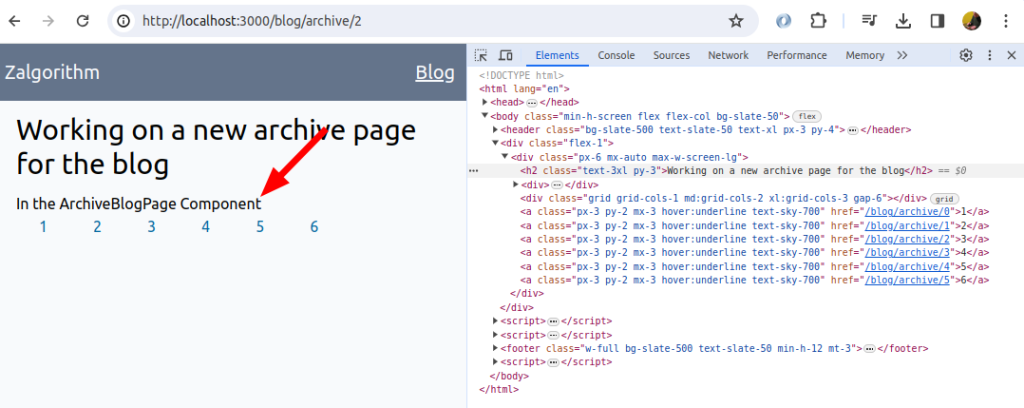Viewport: 1024px width, 408px height.
Task: Switch to the Sources tab
Action: tap(671, 55)
